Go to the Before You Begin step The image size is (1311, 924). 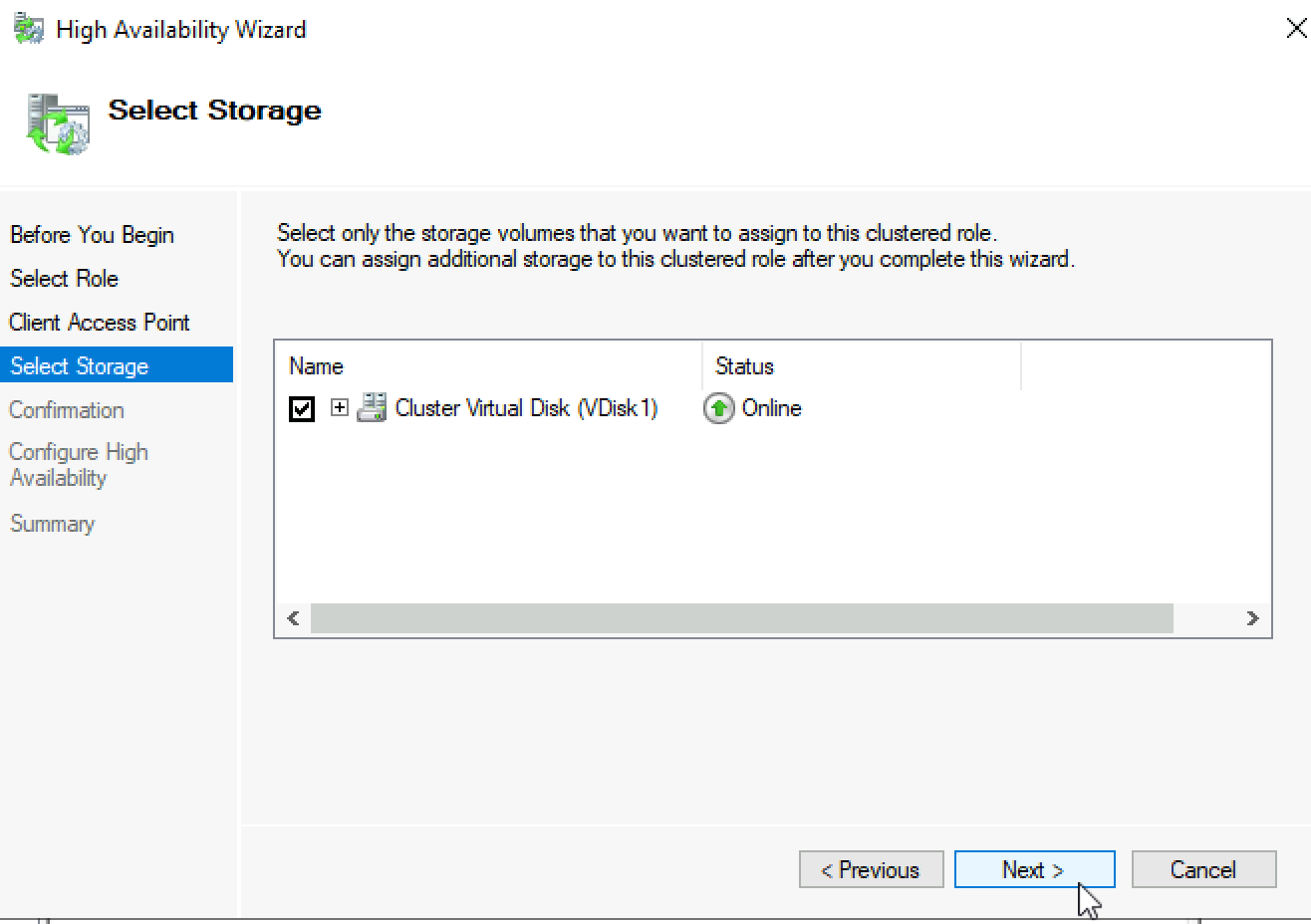92,235
